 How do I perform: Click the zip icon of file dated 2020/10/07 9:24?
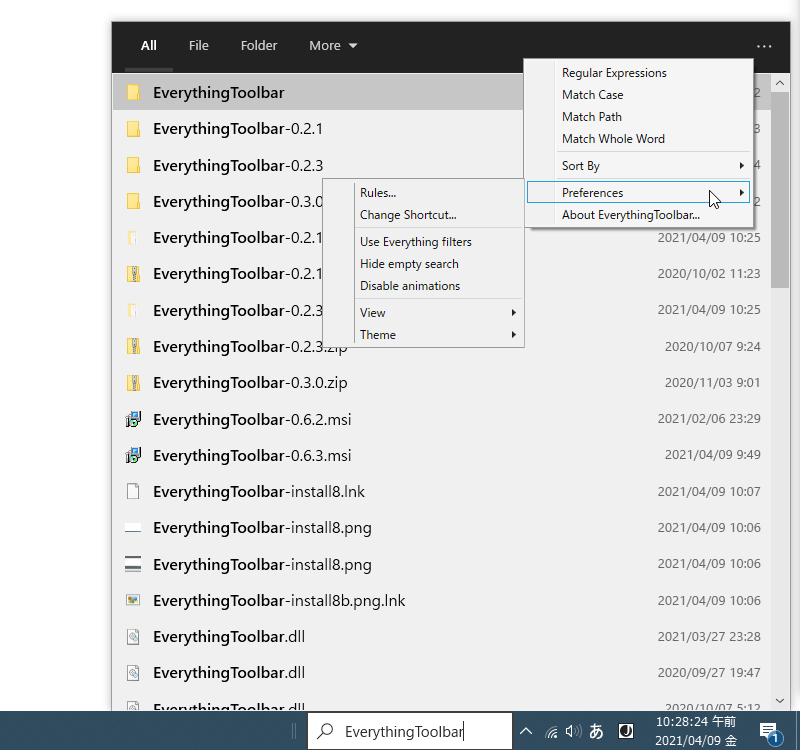133,346
